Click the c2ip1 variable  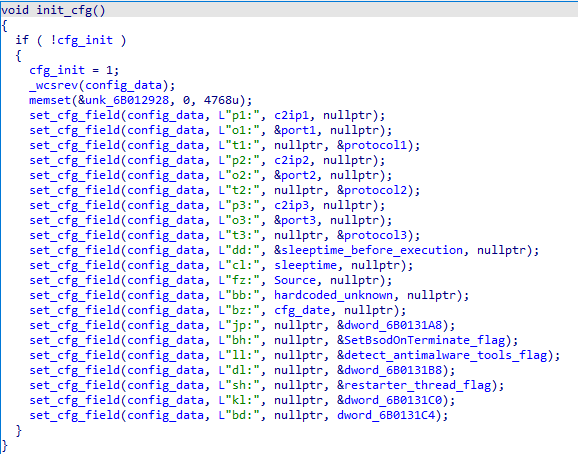pos(291,115)
